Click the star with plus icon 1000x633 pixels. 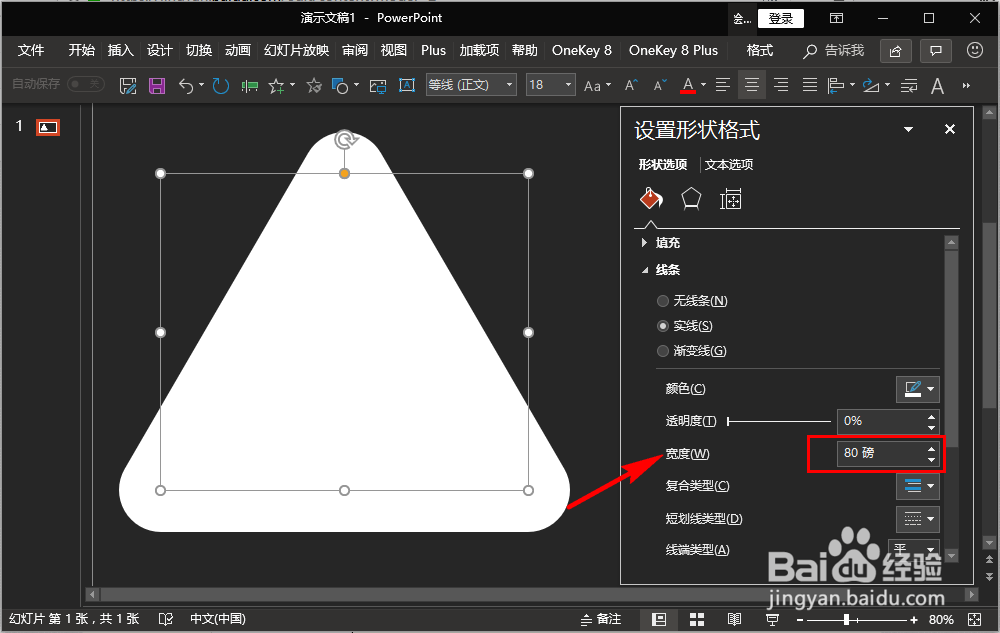pos(277,85)
